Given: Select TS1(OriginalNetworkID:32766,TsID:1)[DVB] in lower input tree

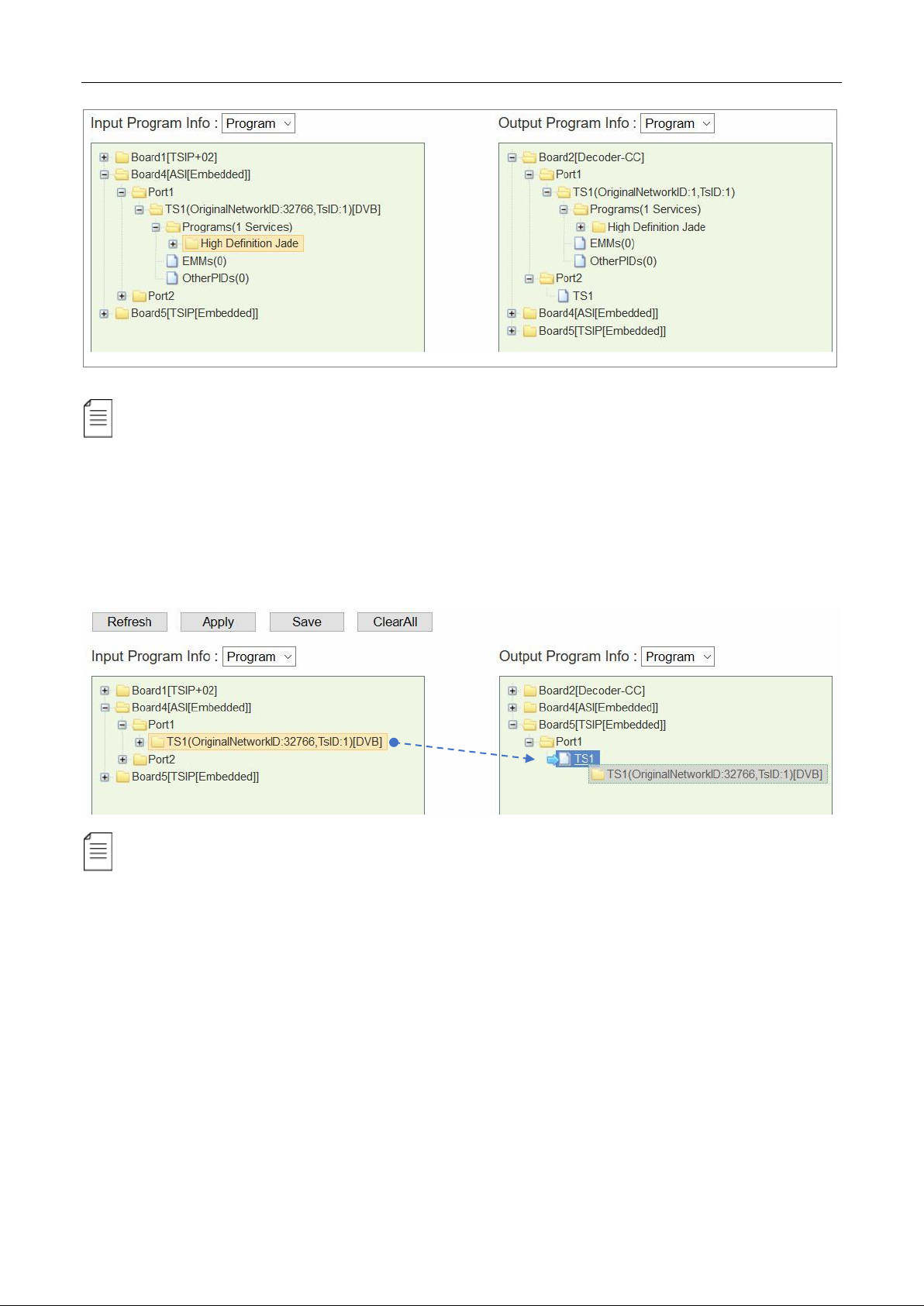Looking at the screenshot, I should click(x=274, y=742).
